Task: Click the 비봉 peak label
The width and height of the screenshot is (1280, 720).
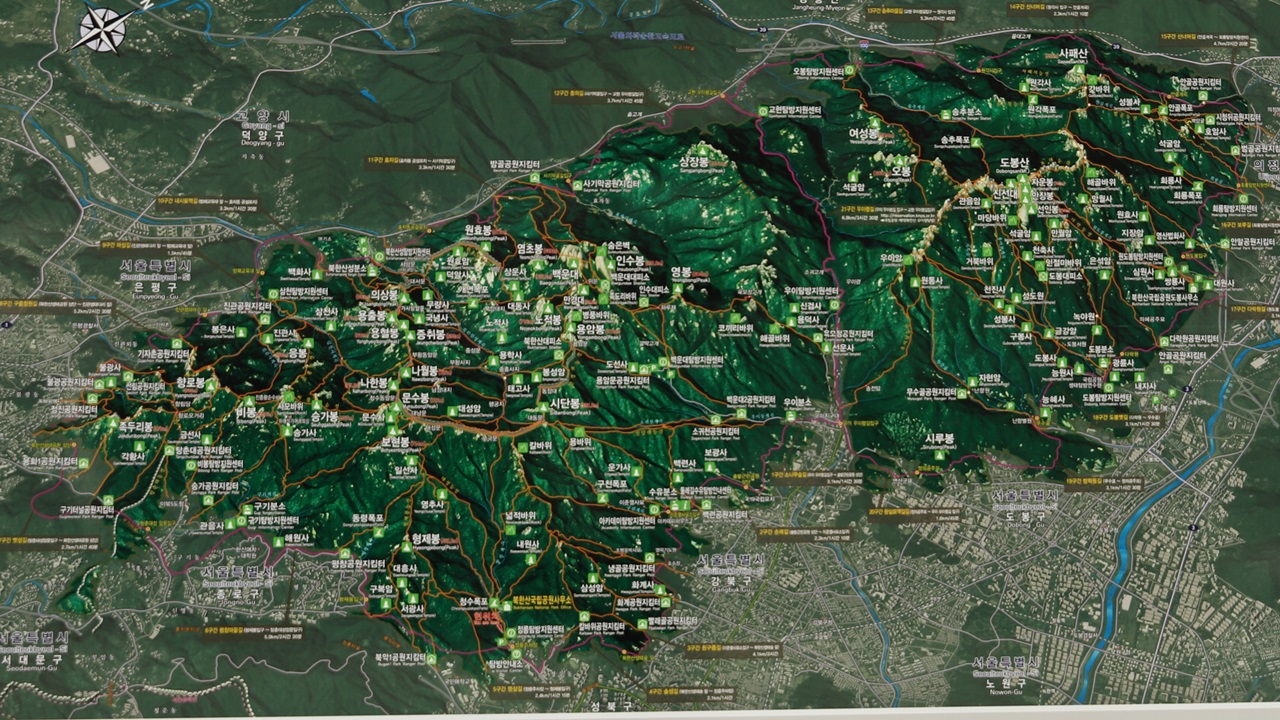Action: [245, 412]
